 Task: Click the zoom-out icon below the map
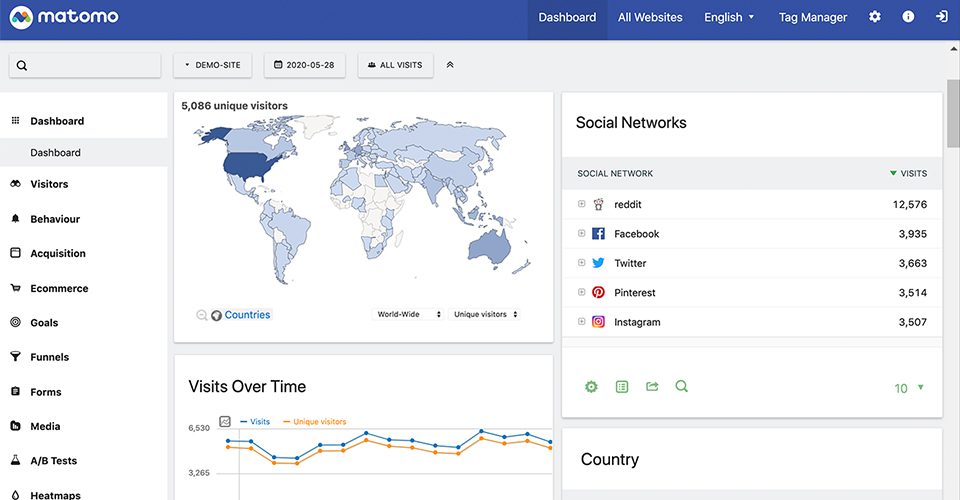coord(202,315)
